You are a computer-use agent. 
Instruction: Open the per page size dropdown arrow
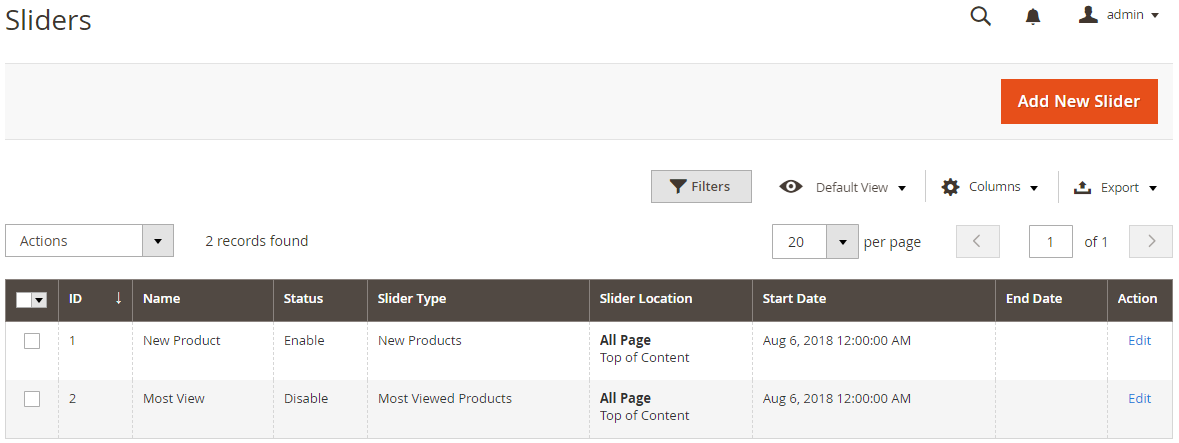(842, 242)
